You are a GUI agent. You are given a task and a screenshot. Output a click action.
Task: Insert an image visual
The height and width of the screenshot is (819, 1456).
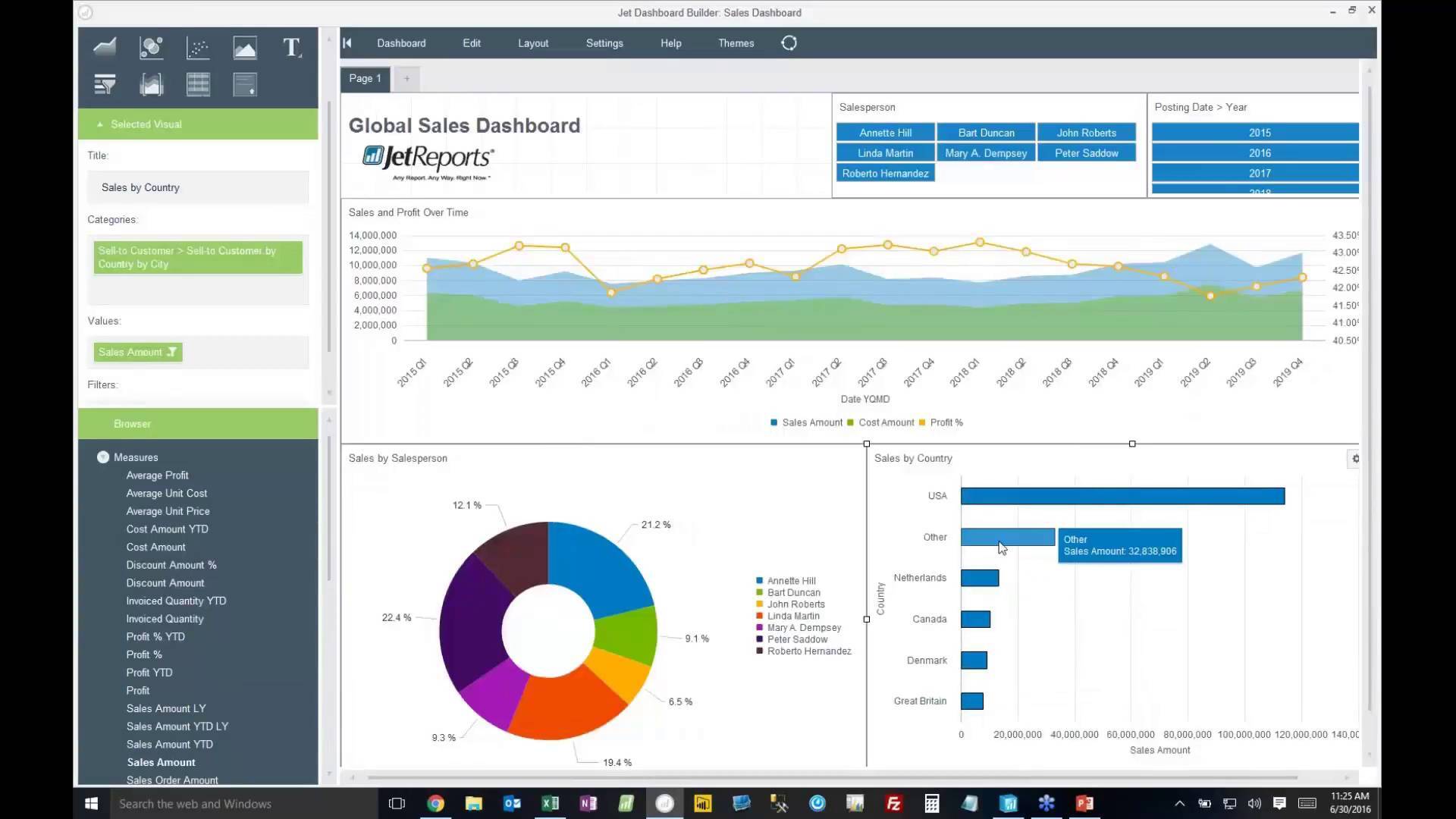point(245,47)
